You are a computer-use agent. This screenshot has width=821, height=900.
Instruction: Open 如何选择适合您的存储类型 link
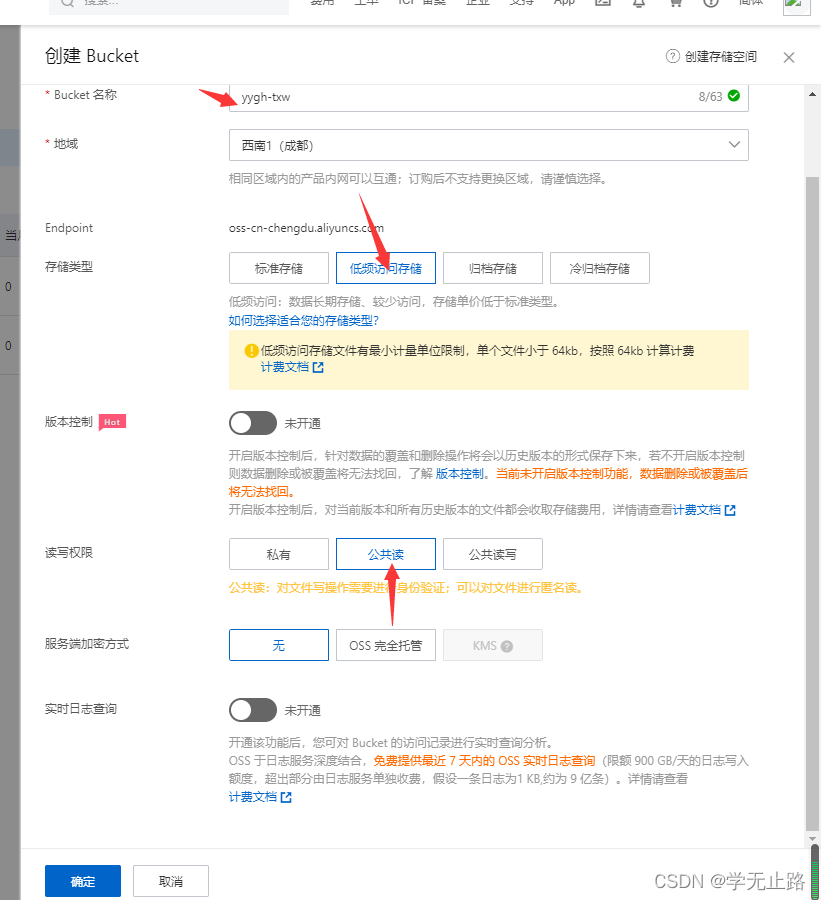(304, 320)
